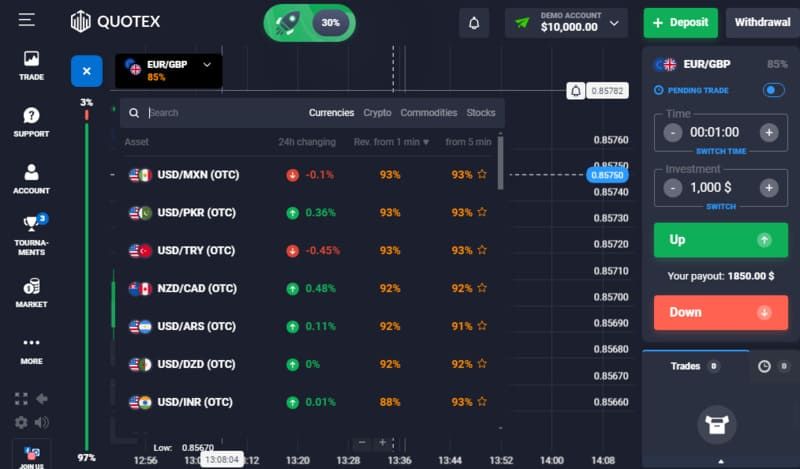
Task: Open the Tournaments page
Action: click(31, 235)
